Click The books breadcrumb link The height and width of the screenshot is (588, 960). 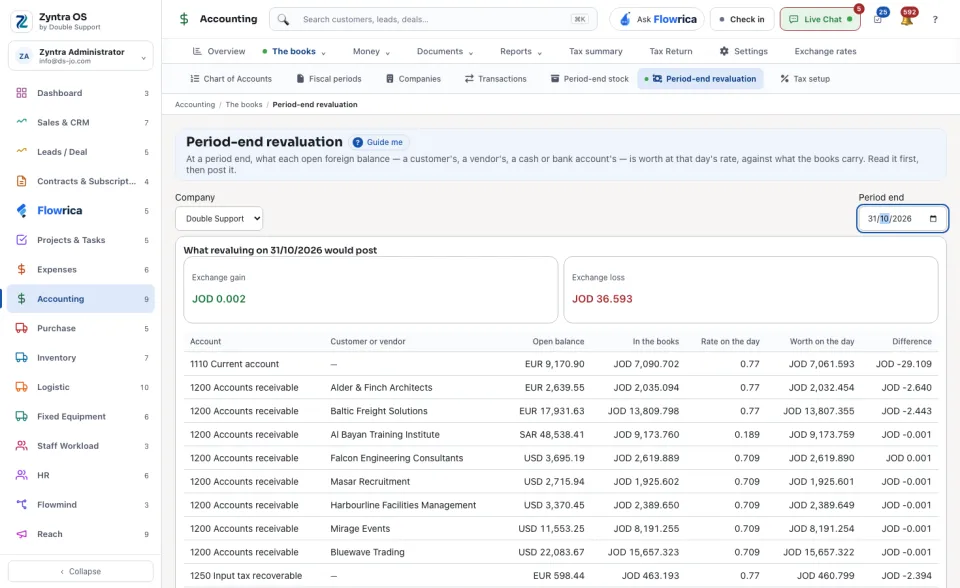[244, 105]
